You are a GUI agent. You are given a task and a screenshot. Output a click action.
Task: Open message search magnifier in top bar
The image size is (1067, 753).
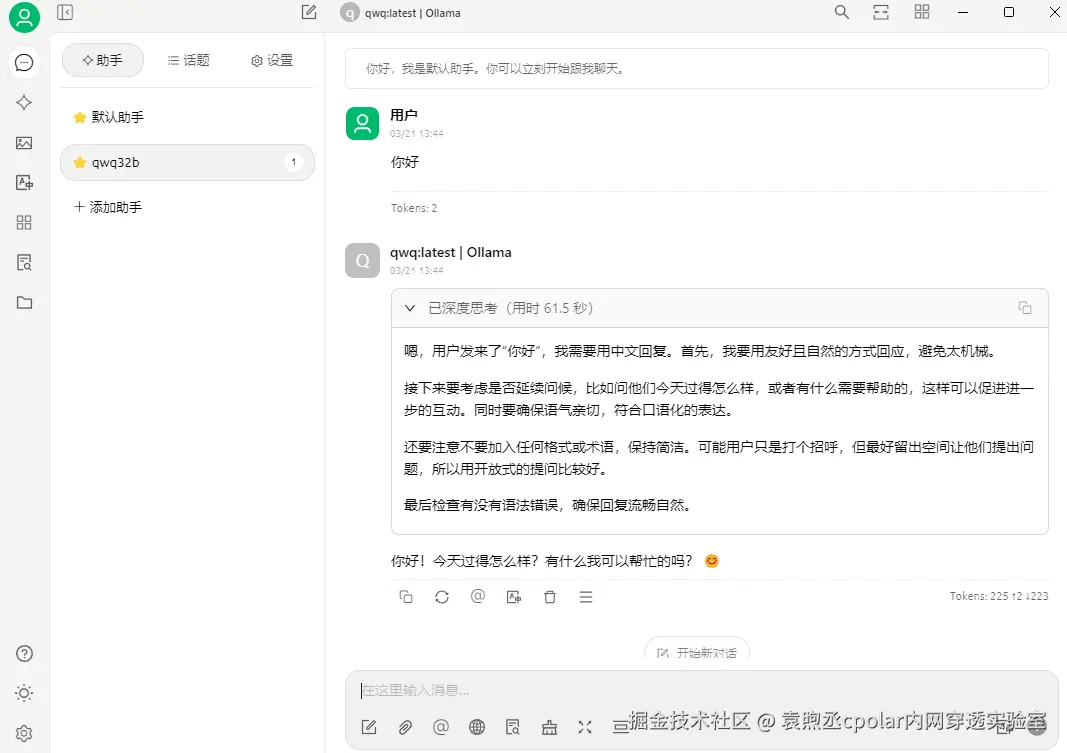pyautogui.click(x=842, y=12)
